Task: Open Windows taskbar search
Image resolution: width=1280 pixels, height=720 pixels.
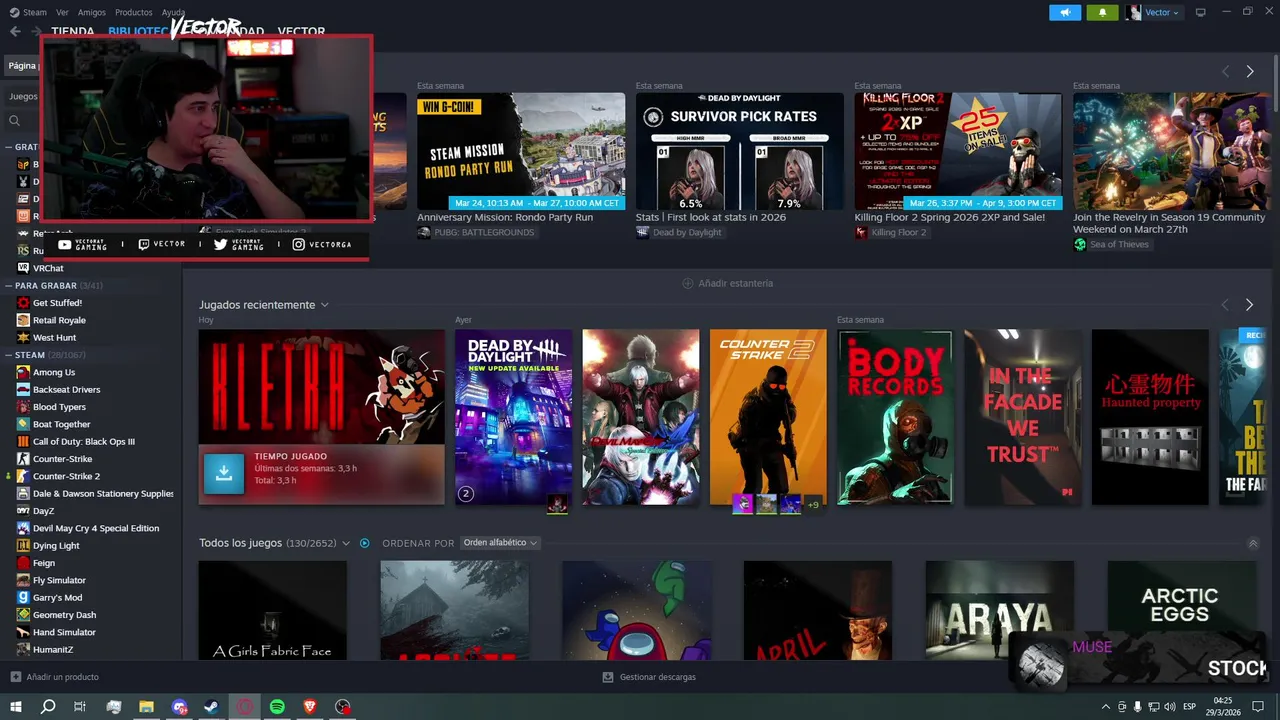Action: 48,707
